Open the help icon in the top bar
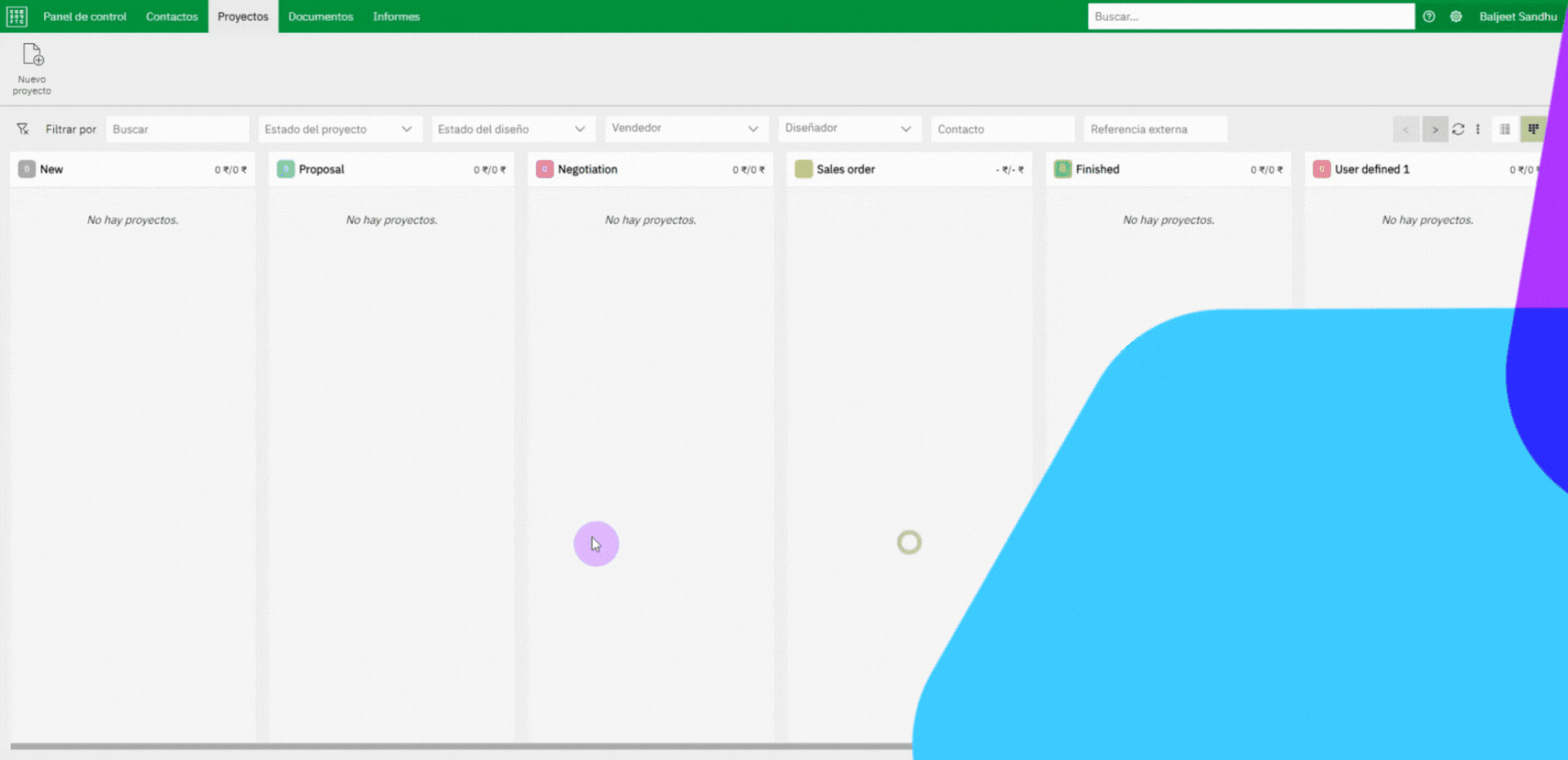 tap(1429, 16)
